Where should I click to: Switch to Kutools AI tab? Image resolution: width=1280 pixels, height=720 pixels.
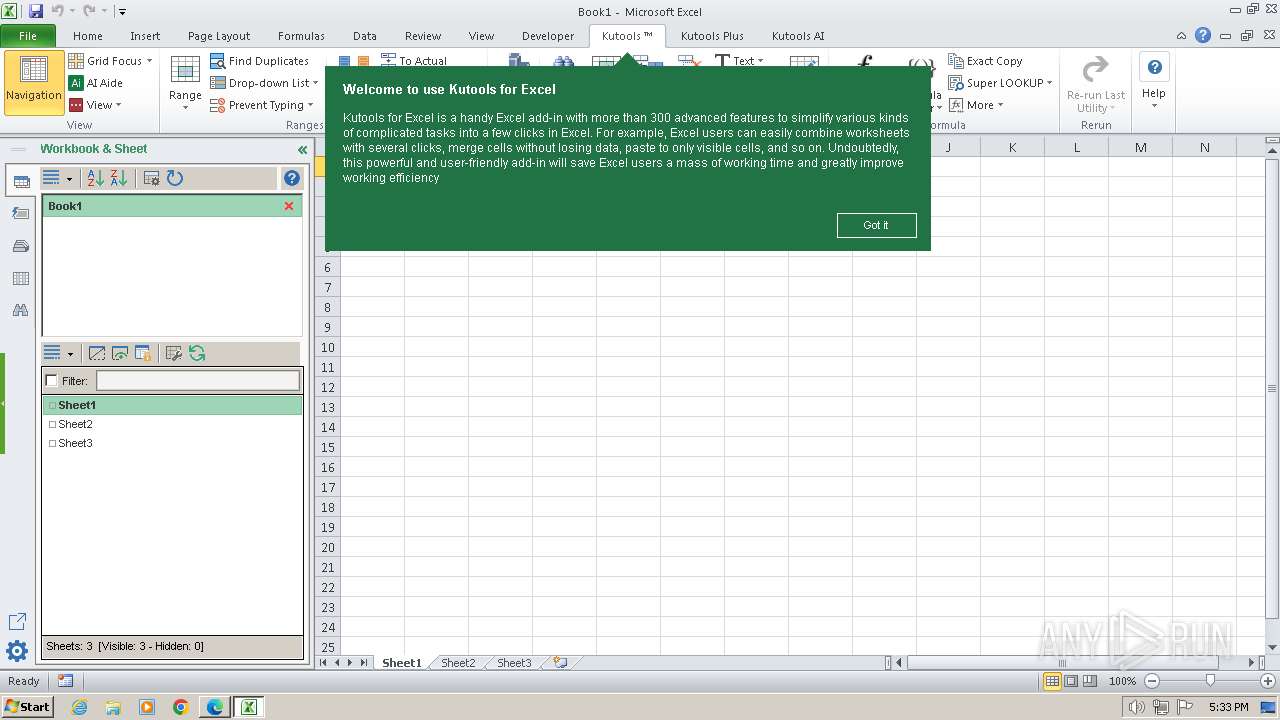click(x=798, y=36)
